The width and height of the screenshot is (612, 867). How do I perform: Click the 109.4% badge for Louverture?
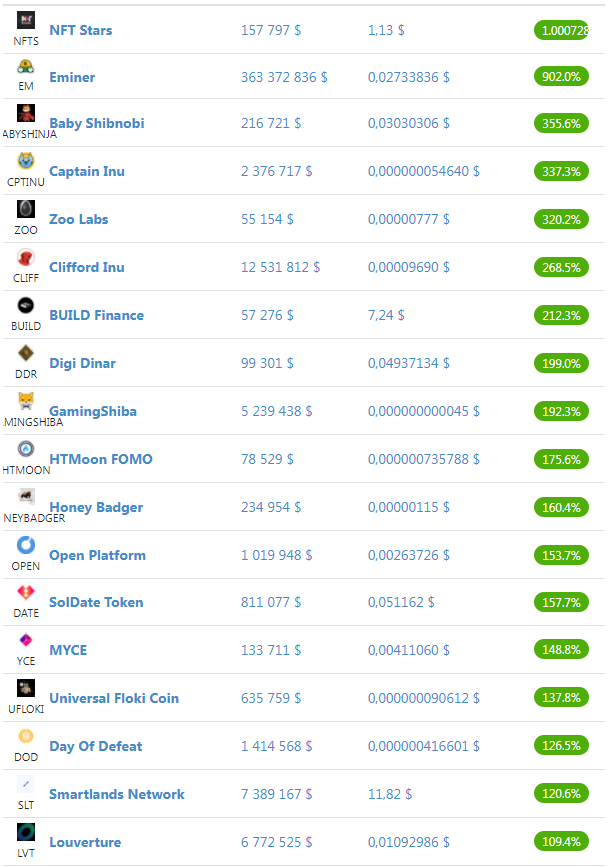coord(561,842)
